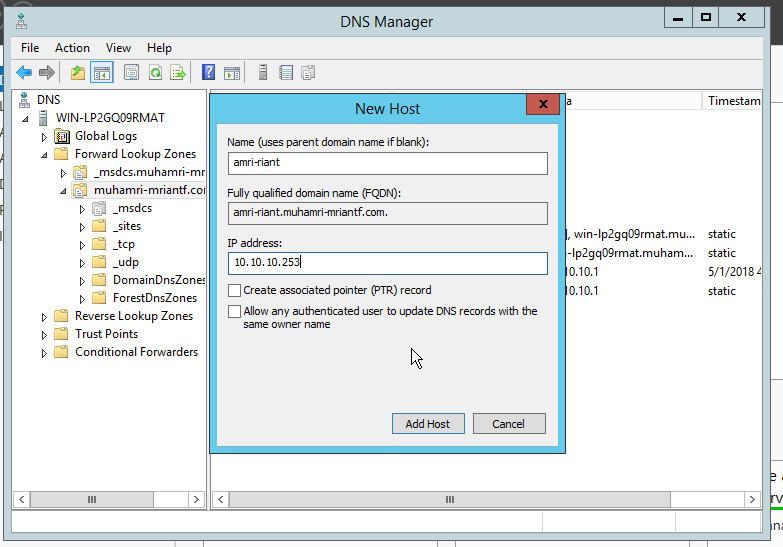The image size is (783, 547).
Task: Select the Trust Points tree item
Action: click(106, 334)
